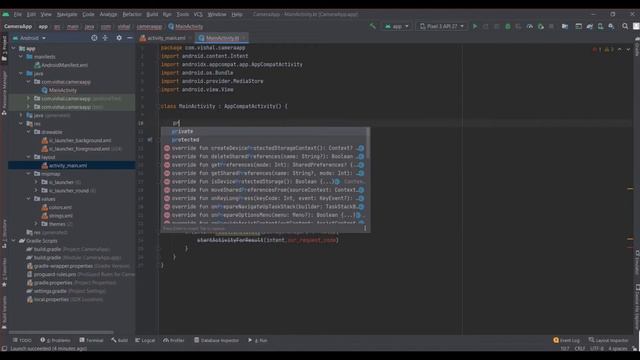This screenshot has width=640, height=360.
Task: Open the Refactor menu
Action: (132, 14)
